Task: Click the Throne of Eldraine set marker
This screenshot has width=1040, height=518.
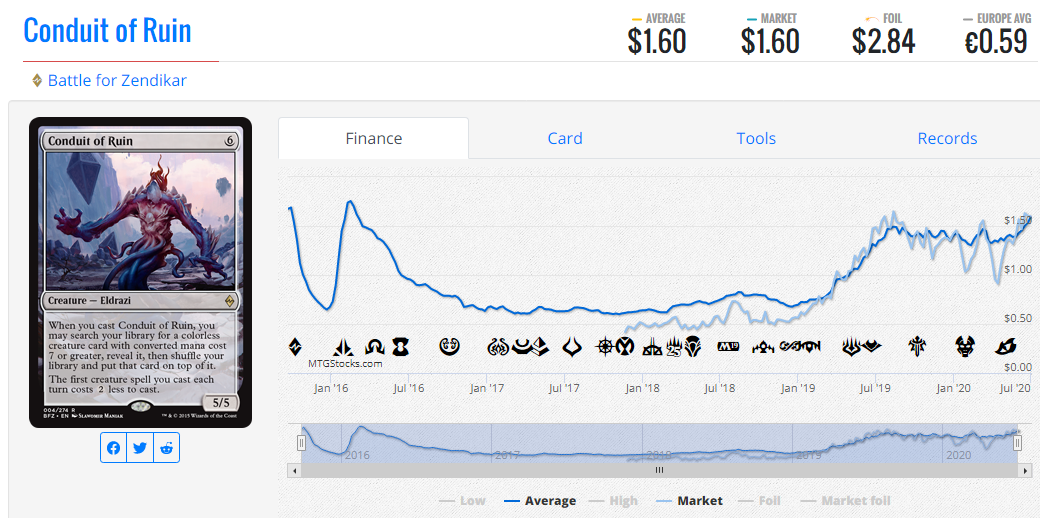Action: pos(918,346)
